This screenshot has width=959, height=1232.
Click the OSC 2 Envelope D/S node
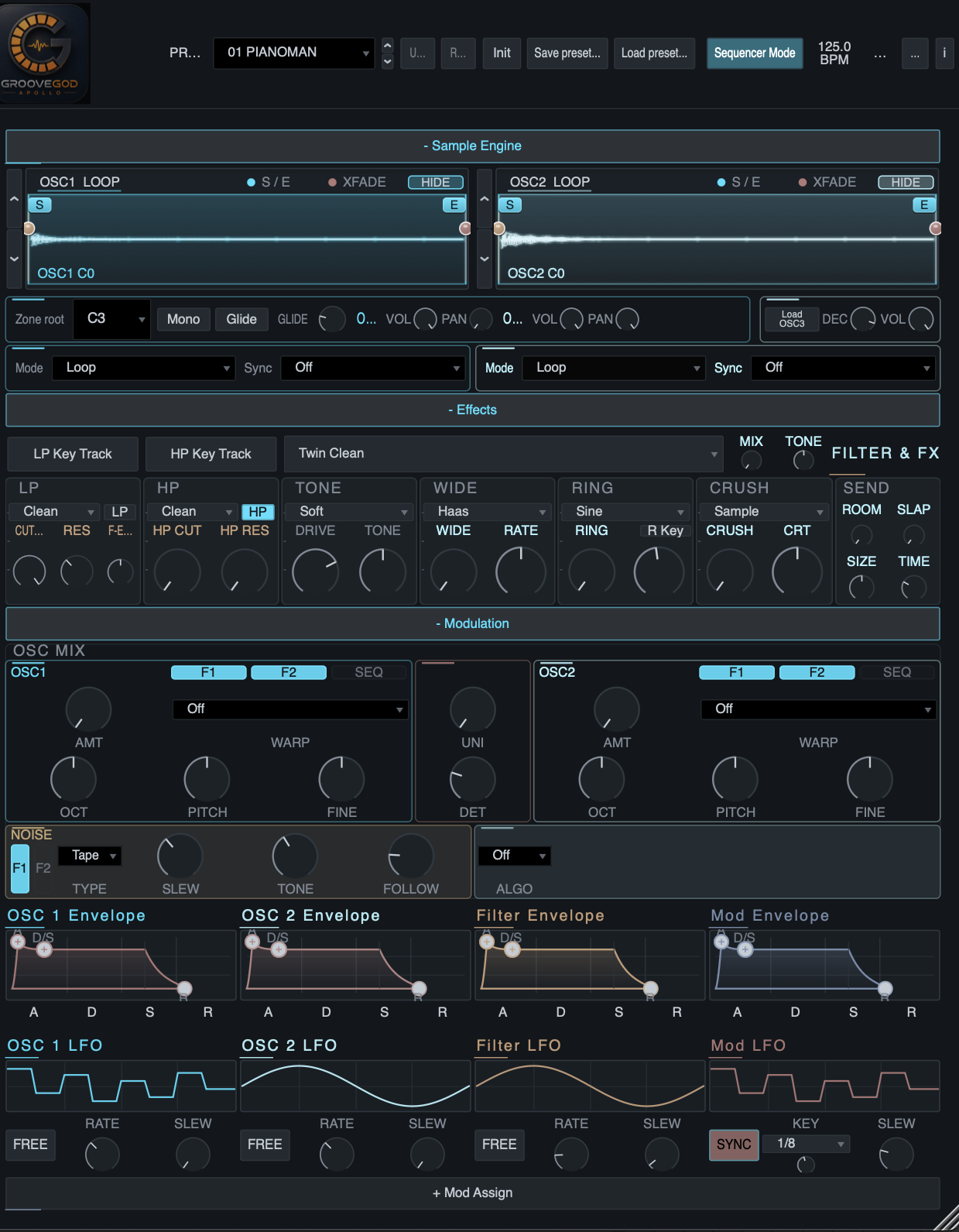tap(279, 949)
